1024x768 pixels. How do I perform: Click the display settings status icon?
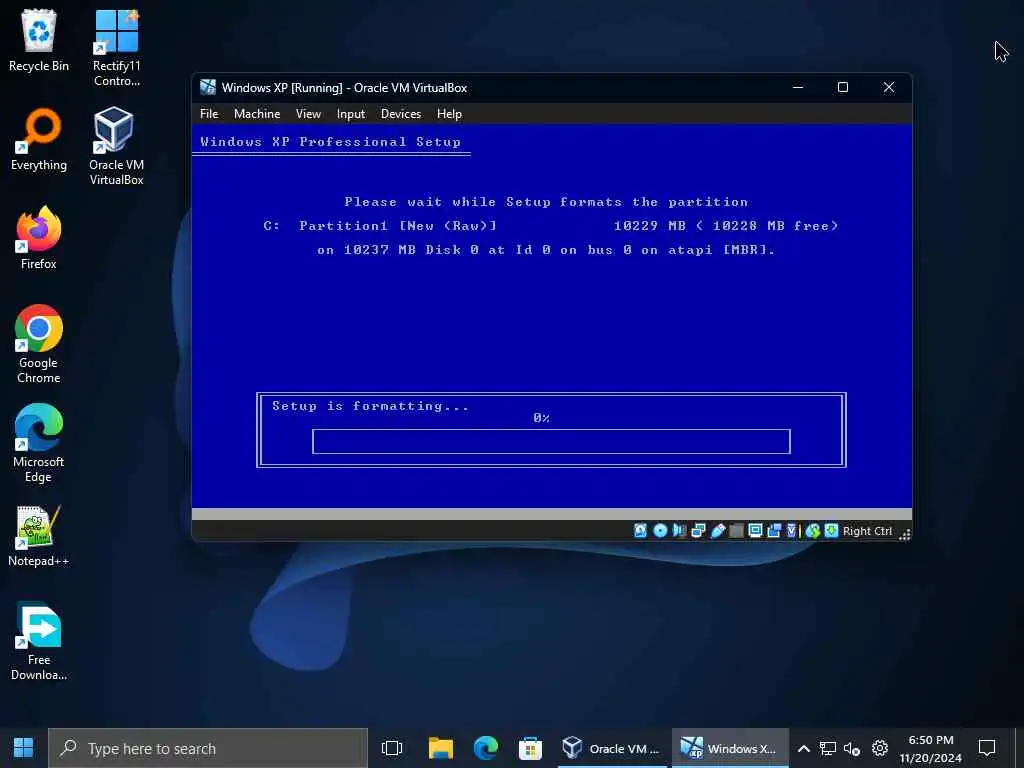click(756, 531)
